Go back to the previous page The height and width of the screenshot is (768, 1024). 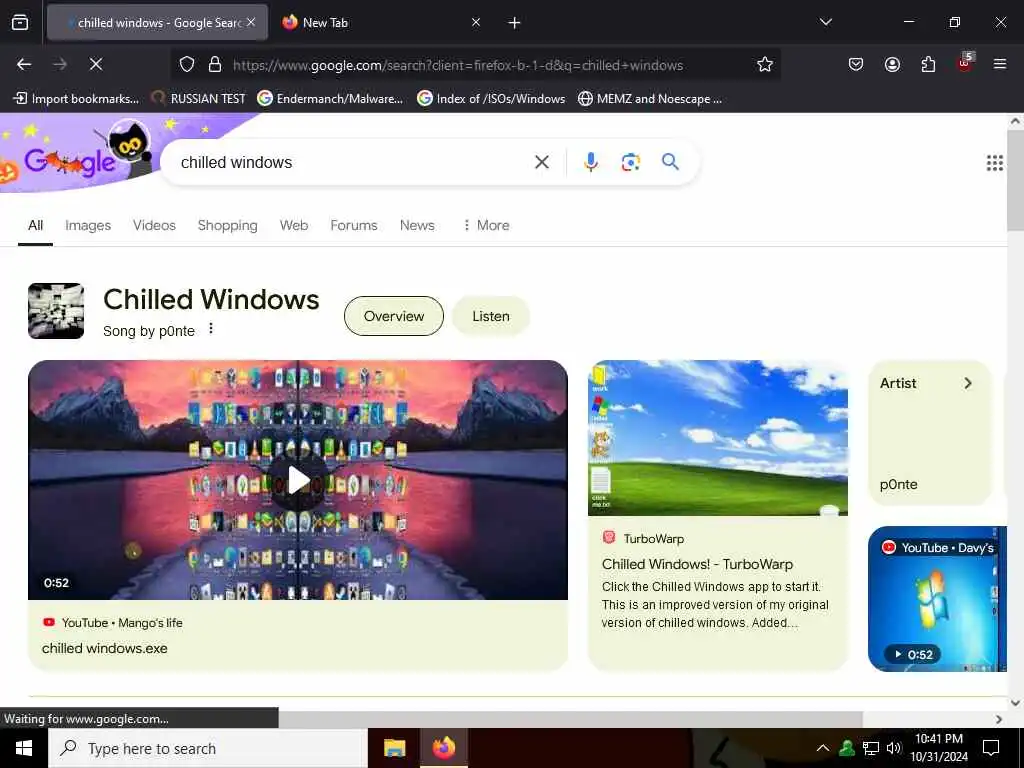[x=24, y=64]
